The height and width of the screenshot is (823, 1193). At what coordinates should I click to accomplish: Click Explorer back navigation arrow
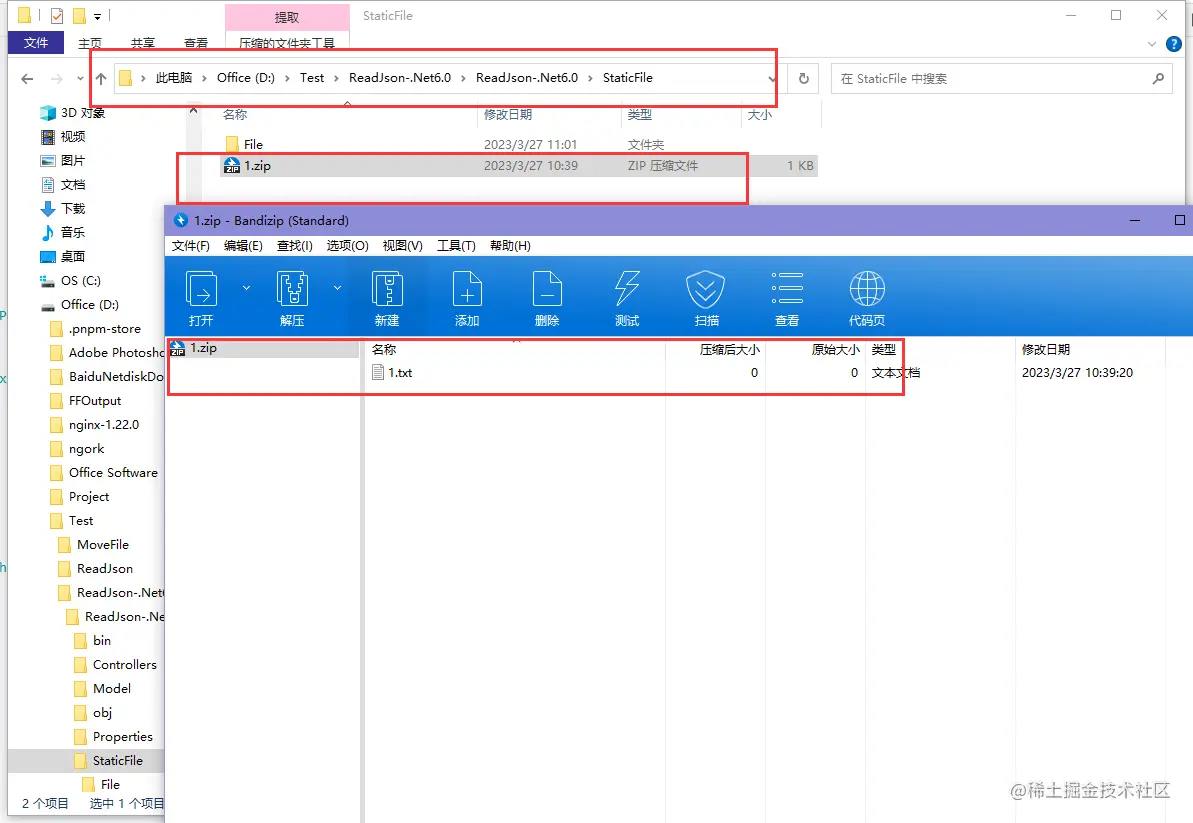coord(27,78)
